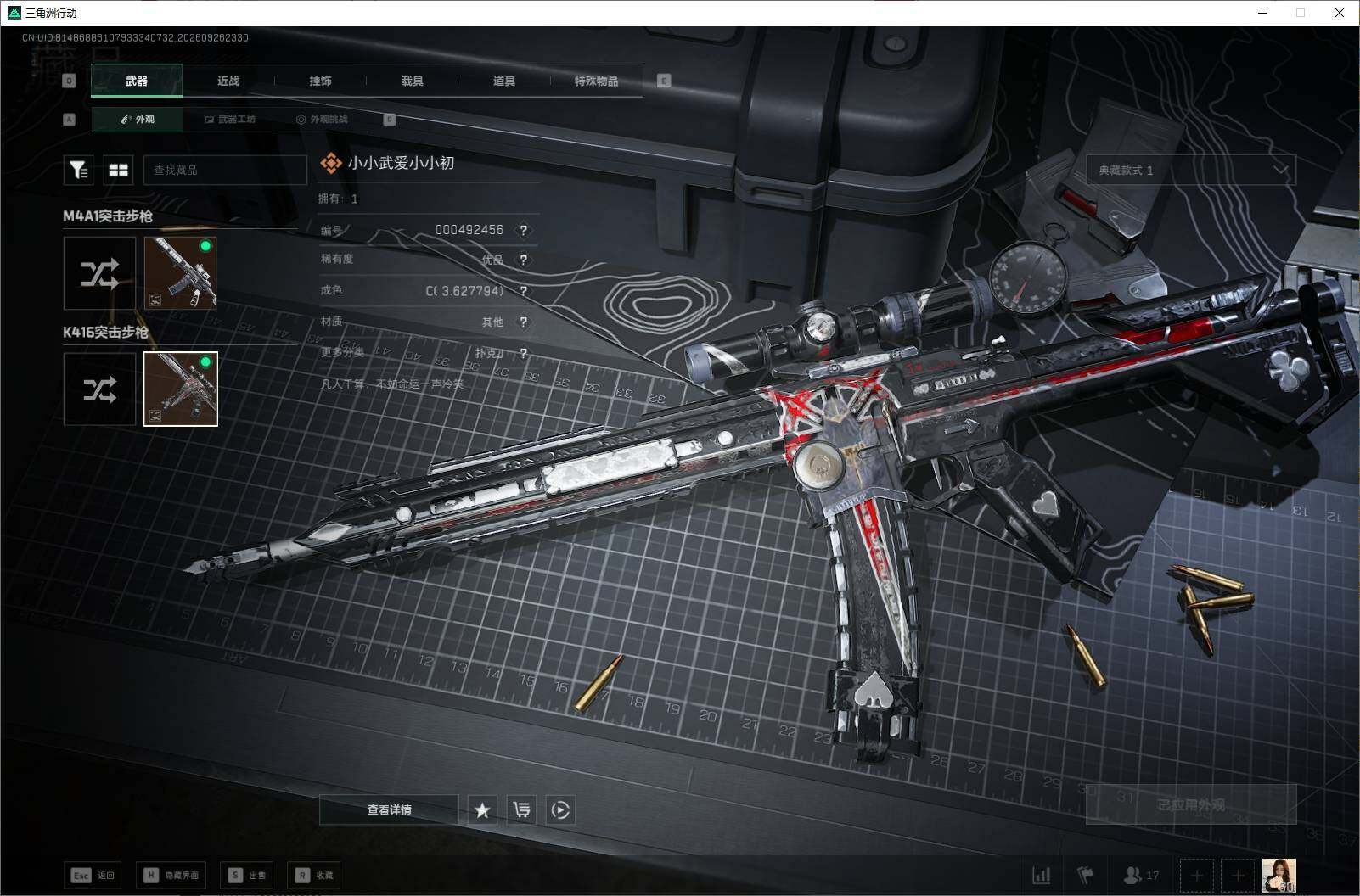Viewport: 1360px width, 896px height.
Task: Open help for 成色 row
Action: pyautogui.click(x=524, y=290)
